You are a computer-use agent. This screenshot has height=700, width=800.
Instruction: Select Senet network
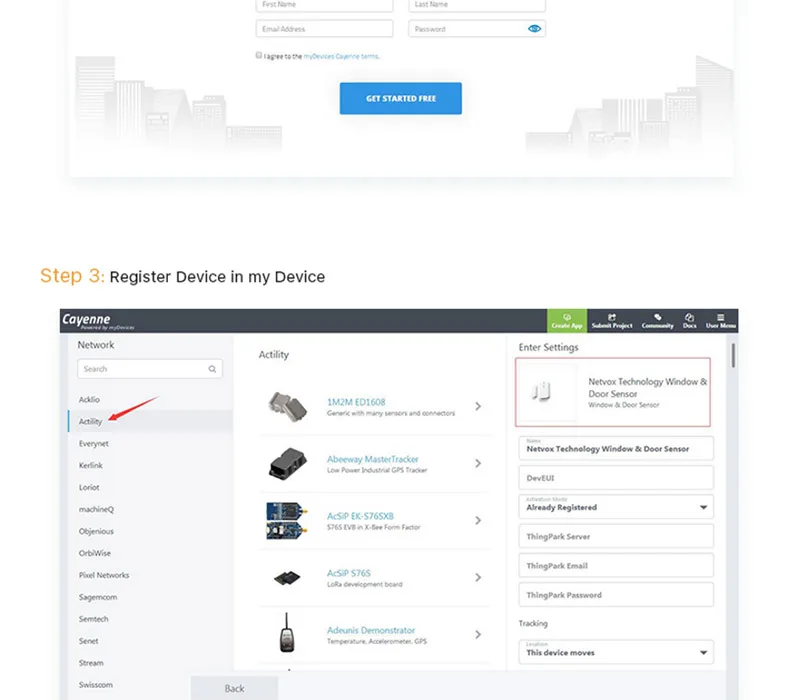pyautogui.click(x=89, y=641)
